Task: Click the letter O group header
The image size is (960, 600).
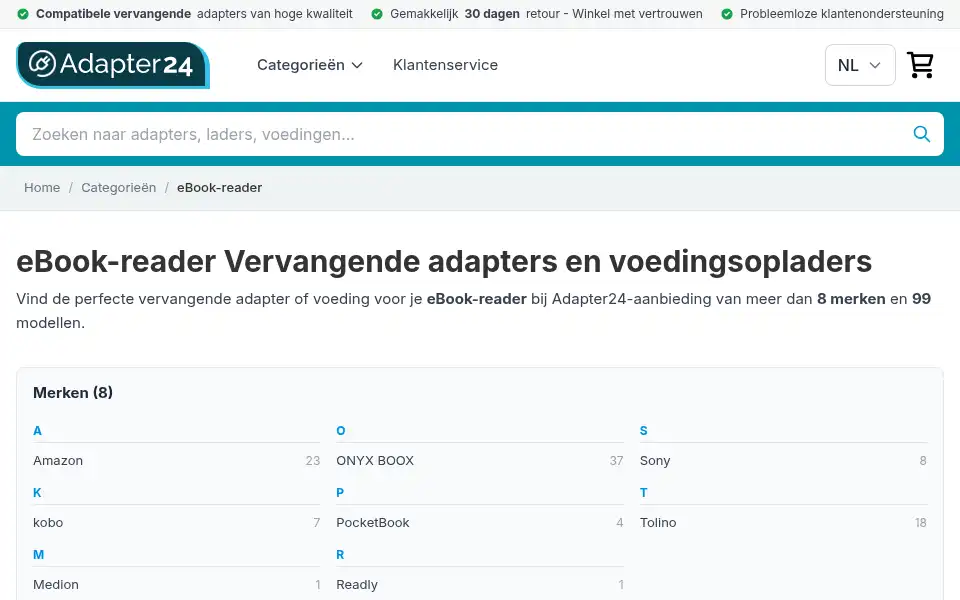Action: (341, 430)
